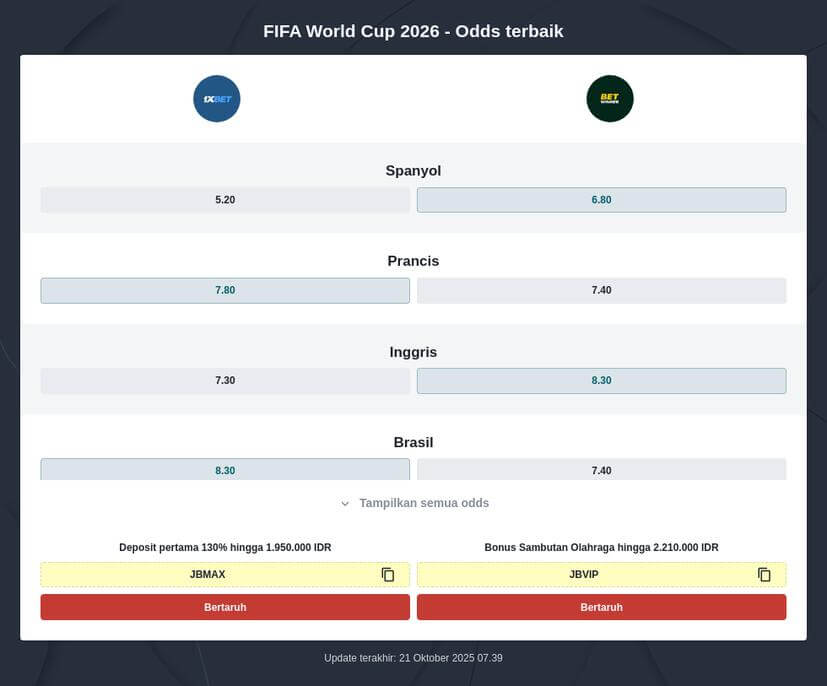
Task: Click the JBMAX promo code field
Action: click(208, 575)
